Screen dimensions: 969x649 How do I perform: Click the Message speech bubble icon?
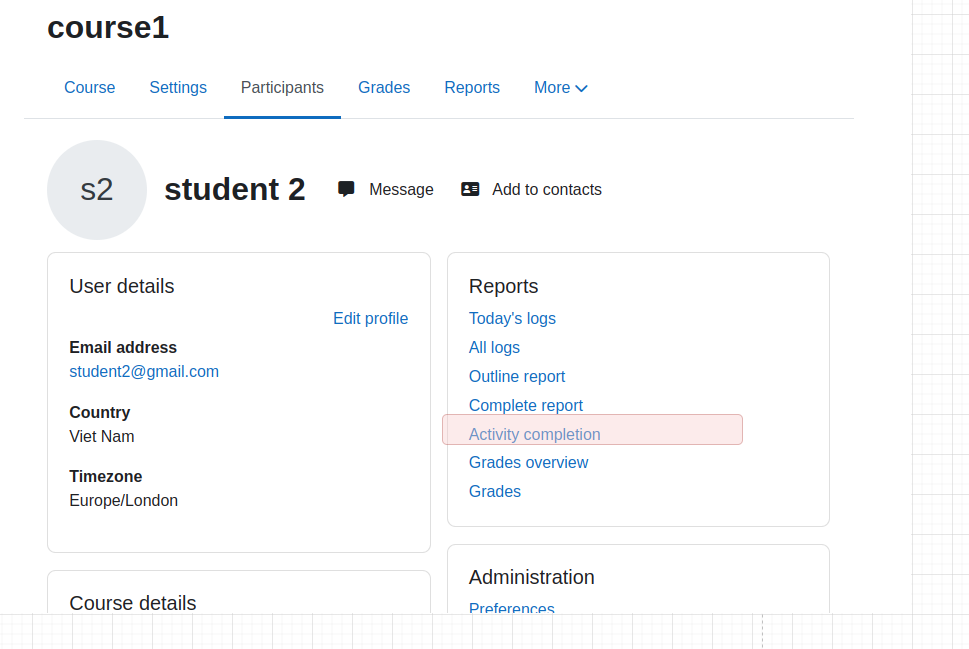pos(346,189)
